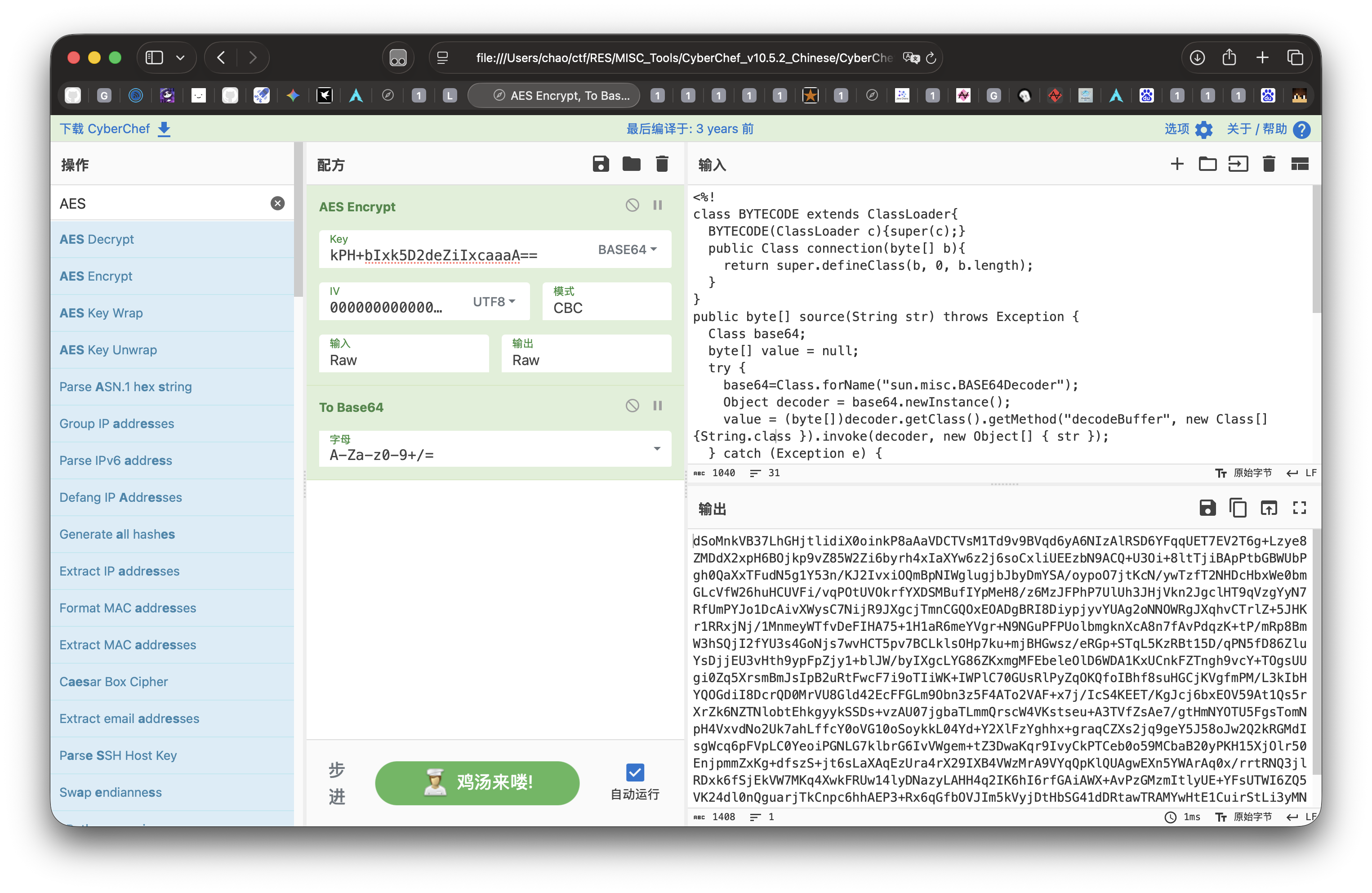Reset the input pane layout
The height and width of the screenshot is (893, 1372).
pos(1299,164)
